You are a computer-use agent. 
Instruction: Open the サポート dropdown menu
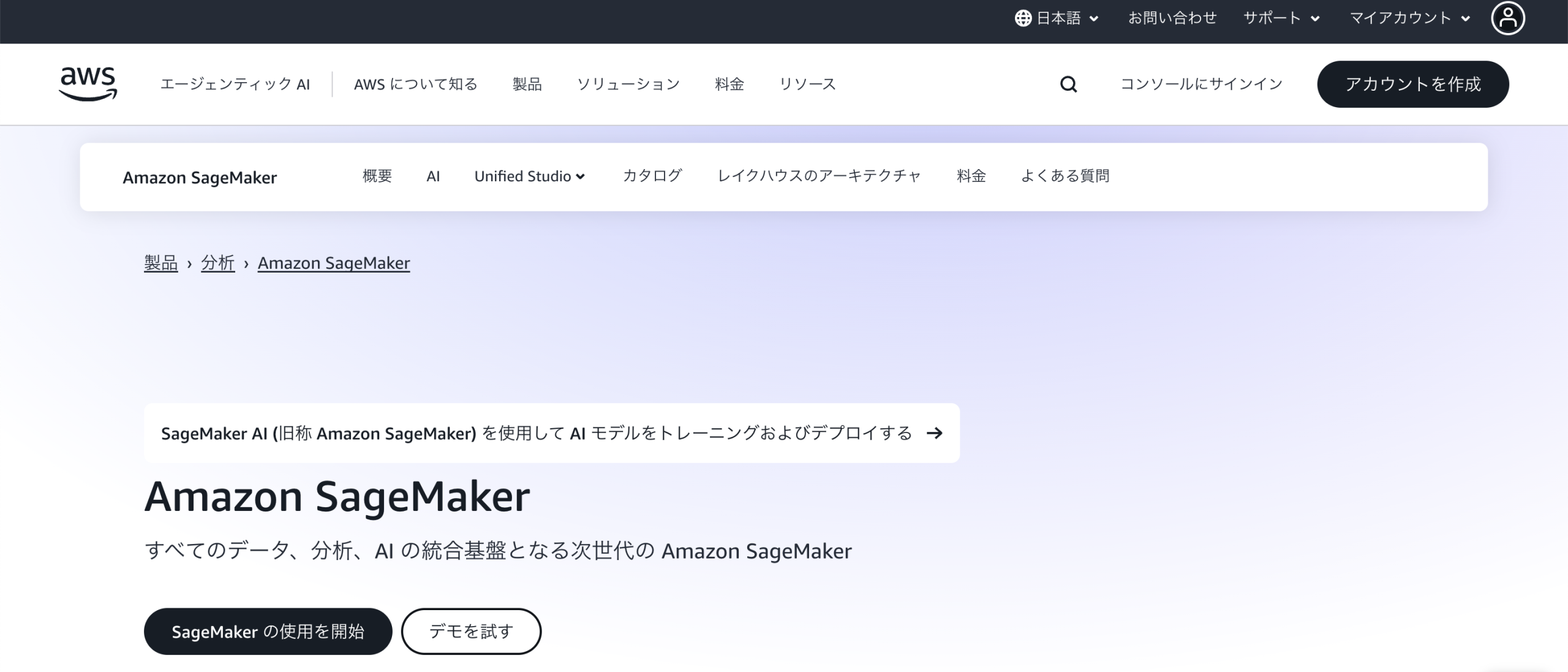(1281, 18)
